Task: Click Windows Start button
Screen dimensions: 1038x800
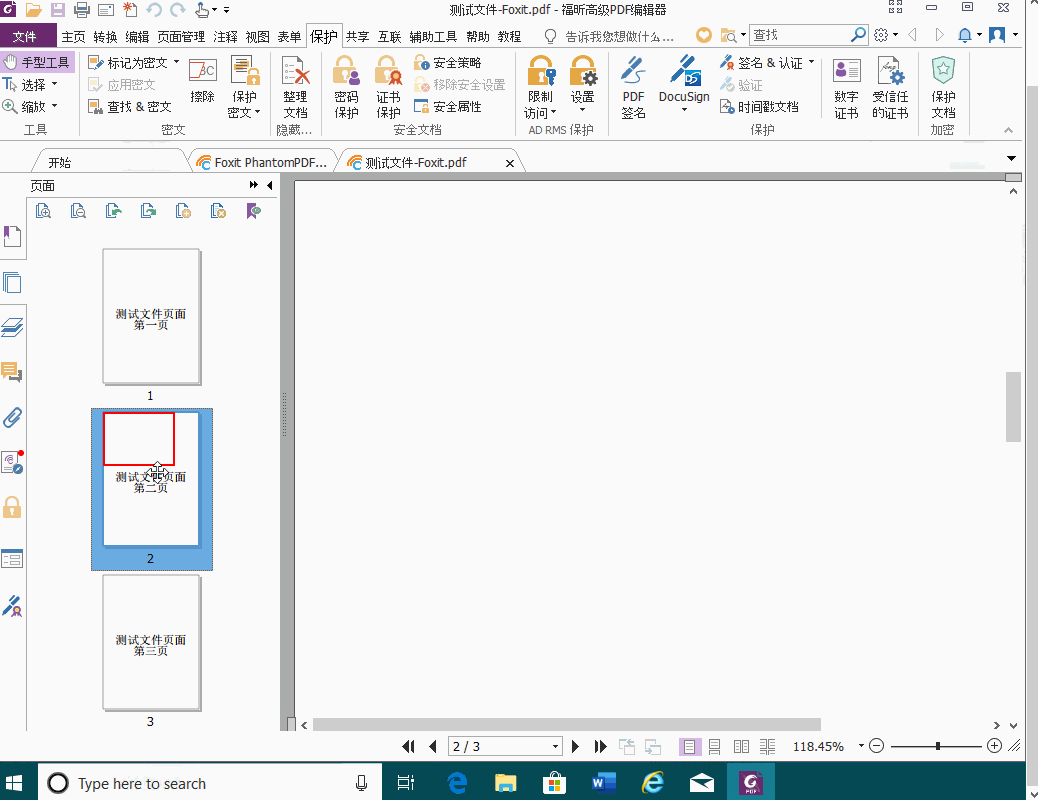Action: (14, 783)
